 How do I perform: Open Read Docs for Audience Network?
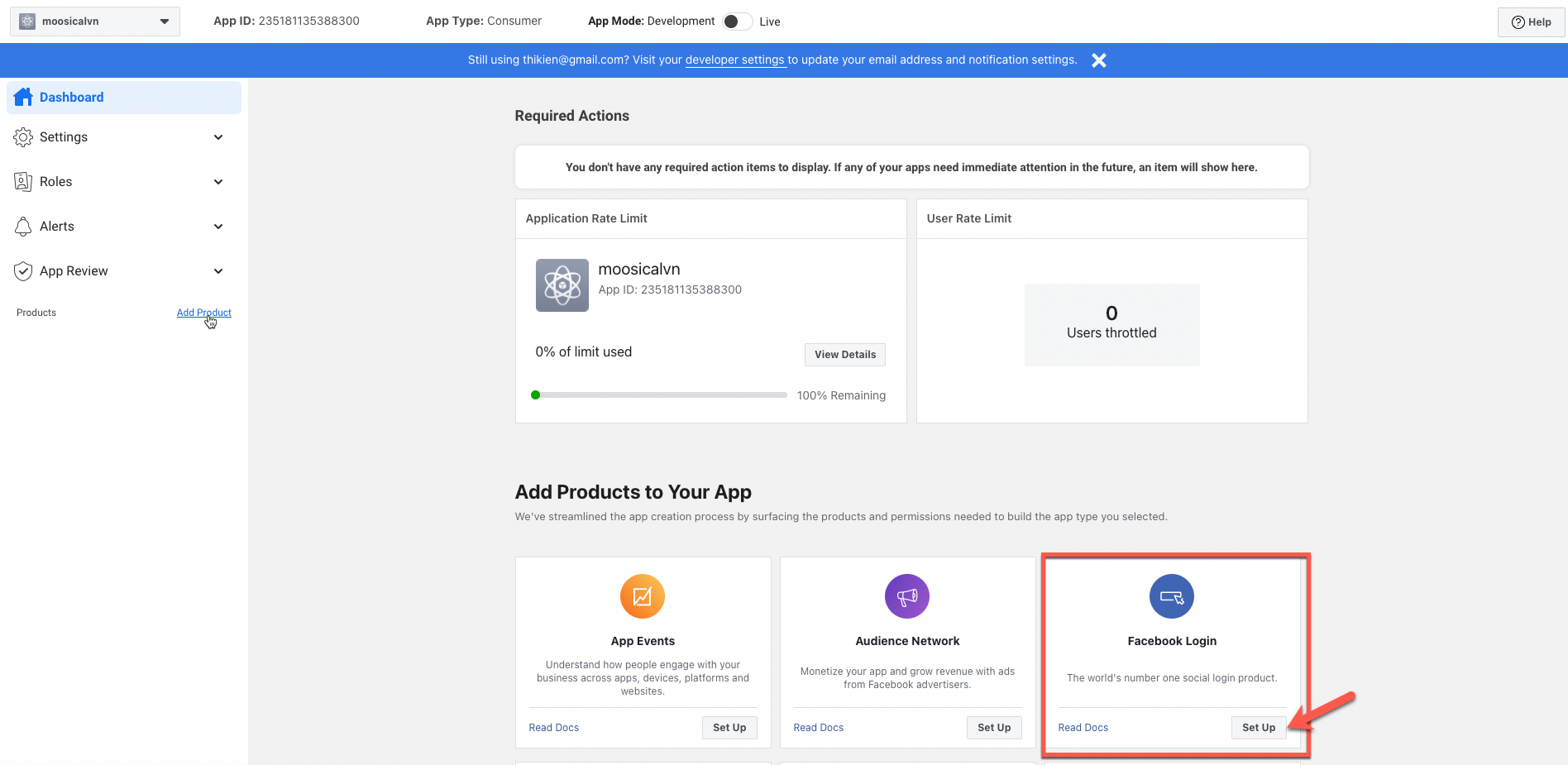pyautogui.click(x=819, y=728)
